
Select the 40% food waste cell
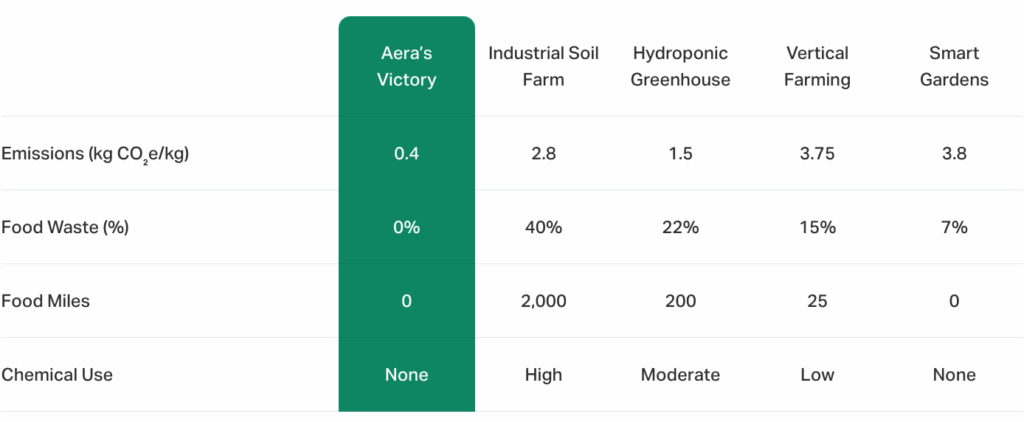click(543, 227)
